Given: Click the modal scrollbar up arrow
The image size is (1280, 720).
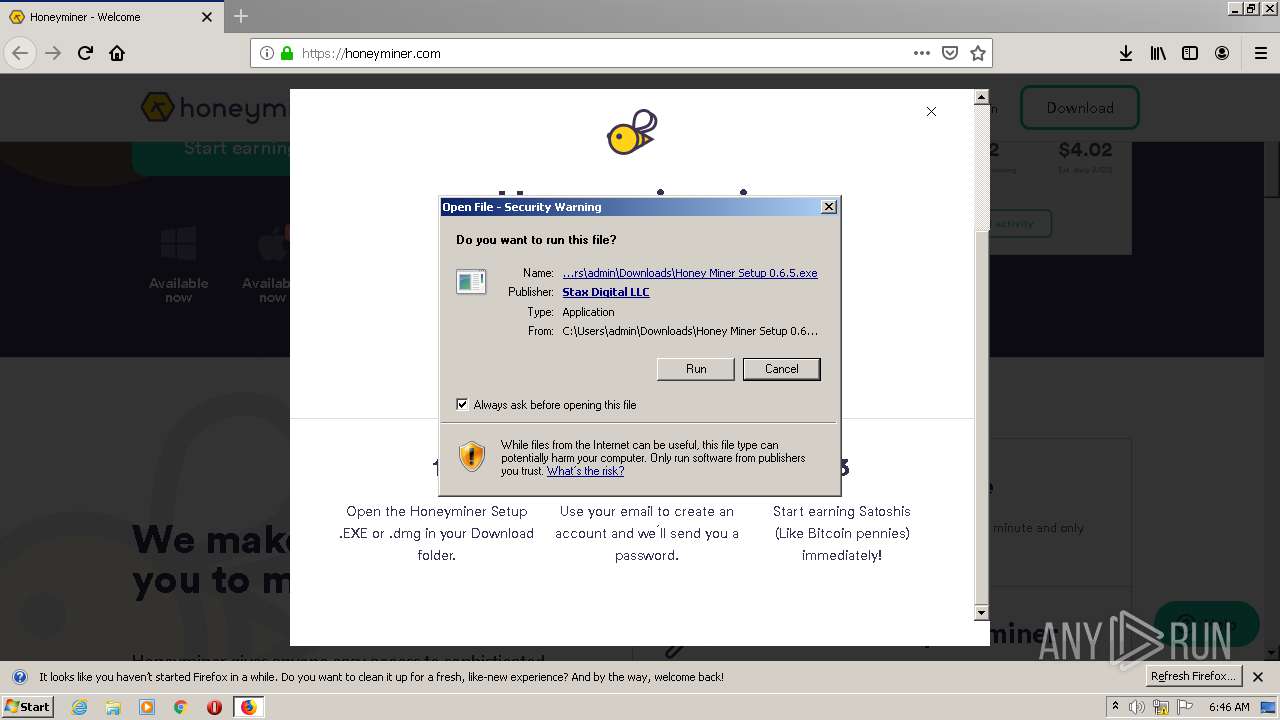Looking at the screenshot, I should (981, 98).
